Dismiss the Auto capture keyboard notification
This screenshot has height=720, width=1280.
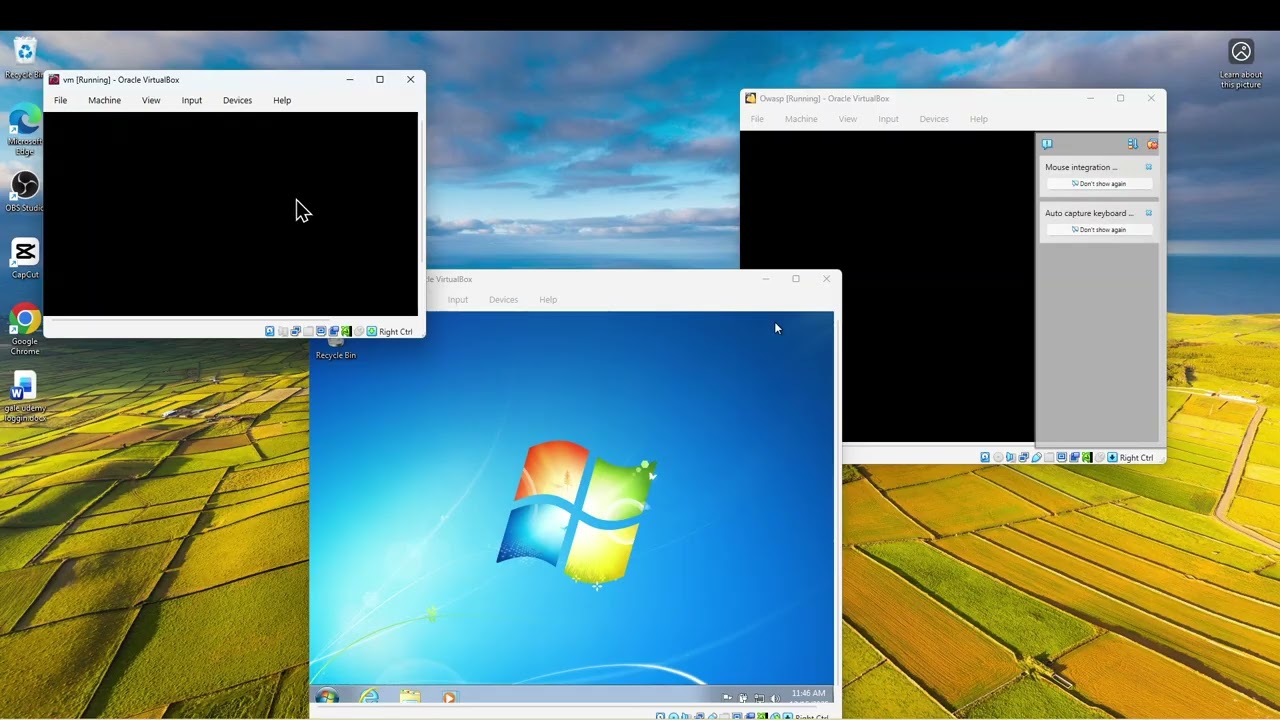1149,213
